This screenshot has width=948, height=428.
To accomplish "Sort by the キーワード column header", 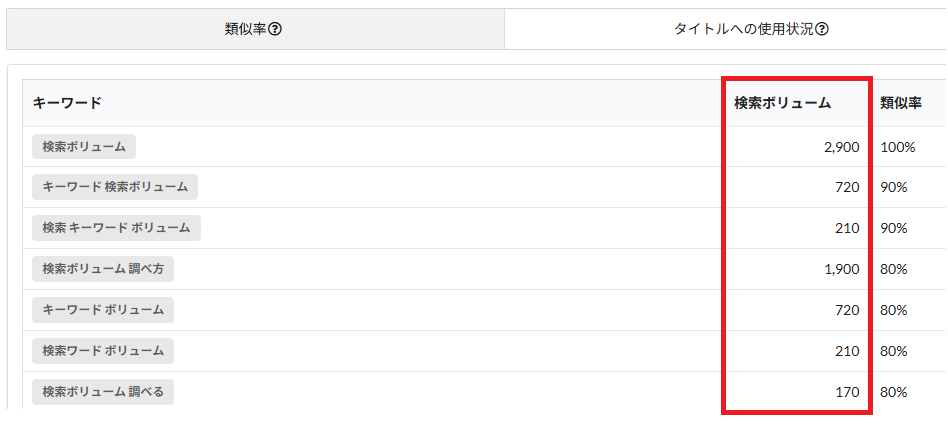I will coord(67,103).
